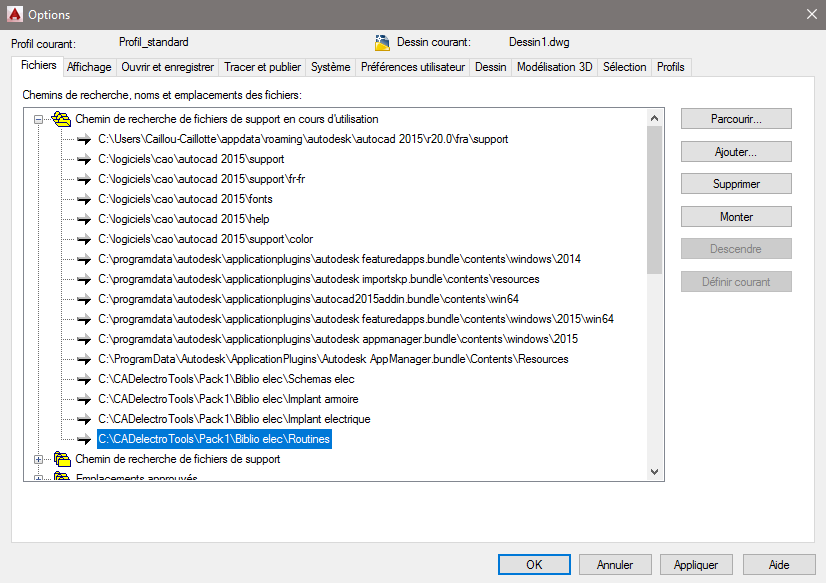Open the Profils tab
This screenshot has height=583, width=826.
click(671, 67)
